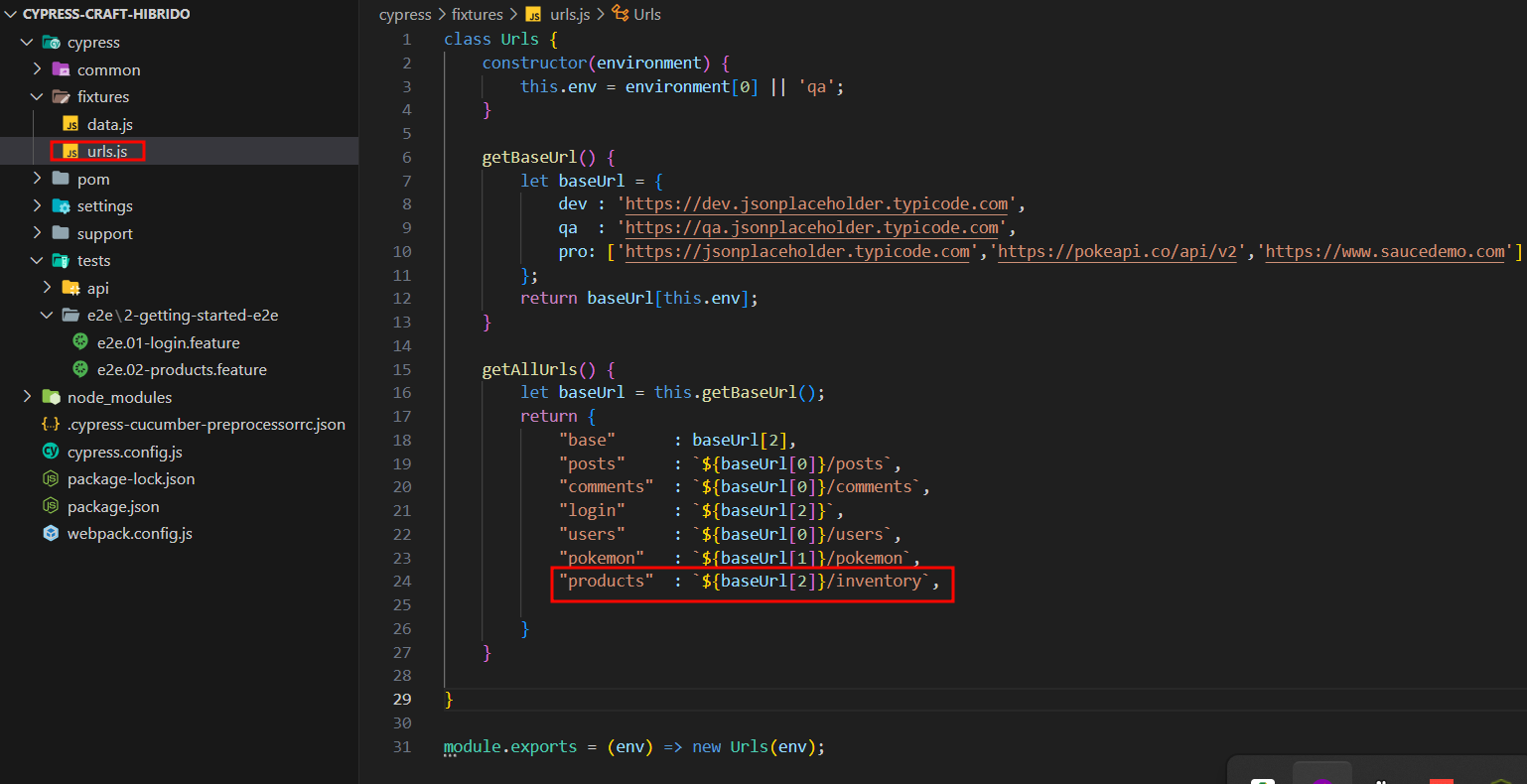Screen dimensions: 1527x784
Task: Expand the common folder
Action: click(37, 69)
